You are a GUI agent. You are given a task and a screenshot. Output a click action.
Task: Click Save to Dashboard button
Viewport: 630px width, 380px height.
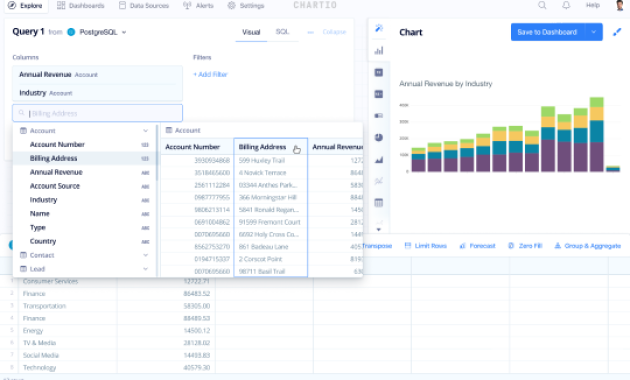pyautogui.click(x=547, y=32)
